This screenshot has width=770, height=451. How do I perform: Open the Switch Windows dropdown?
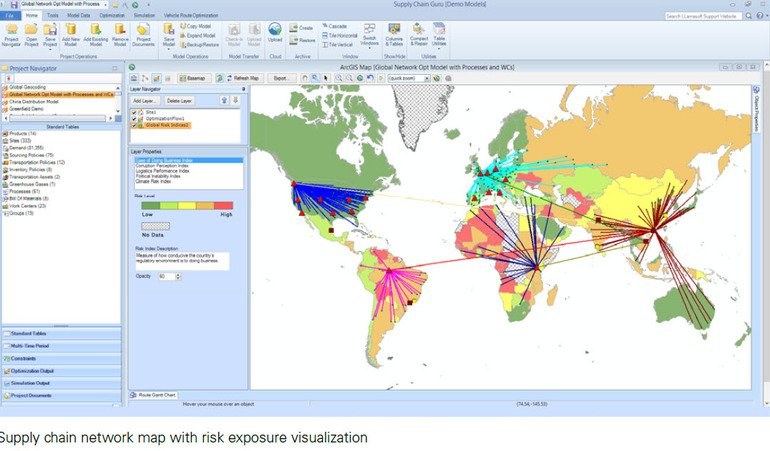click(x=370, y=49)
